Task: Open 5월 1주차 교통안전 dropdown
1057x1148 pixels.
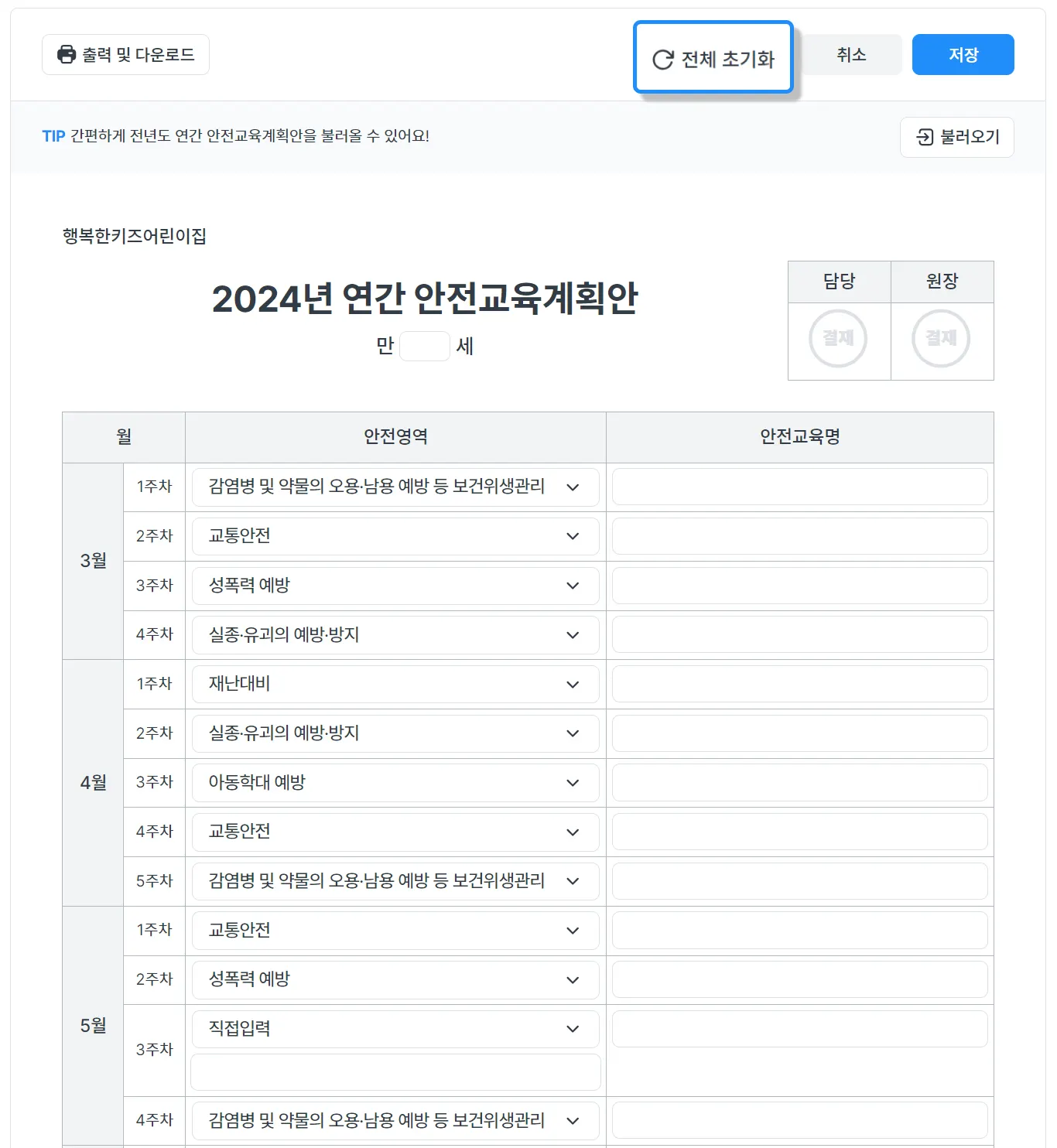Action: point(395,931)
